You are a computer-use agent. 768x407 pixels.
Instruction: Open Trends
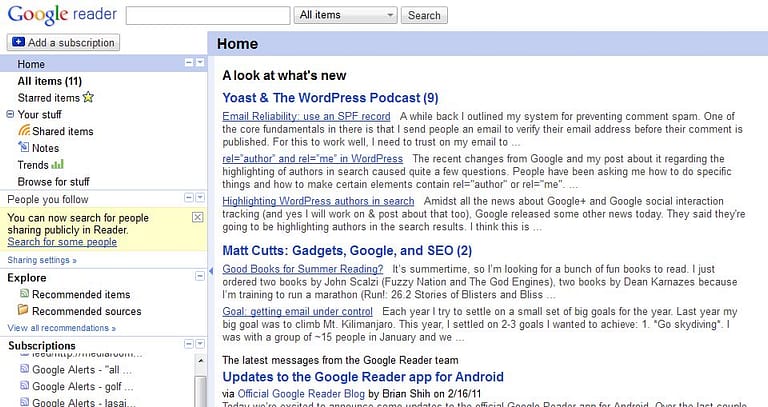(x=33, y=165)
